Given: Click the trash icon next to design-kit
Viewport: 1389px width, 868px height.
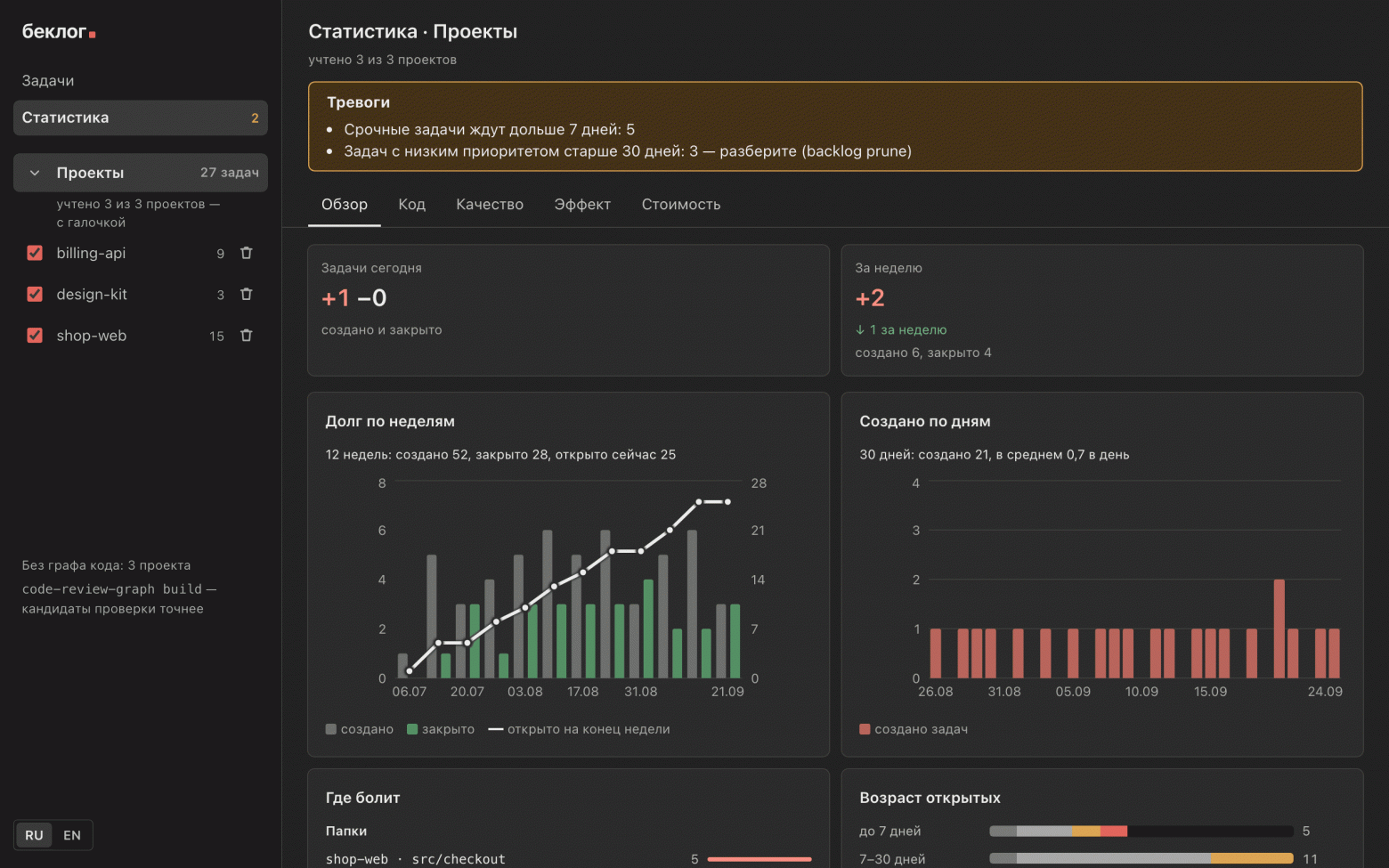Looking at the screenshot, I should pos(247,294).
